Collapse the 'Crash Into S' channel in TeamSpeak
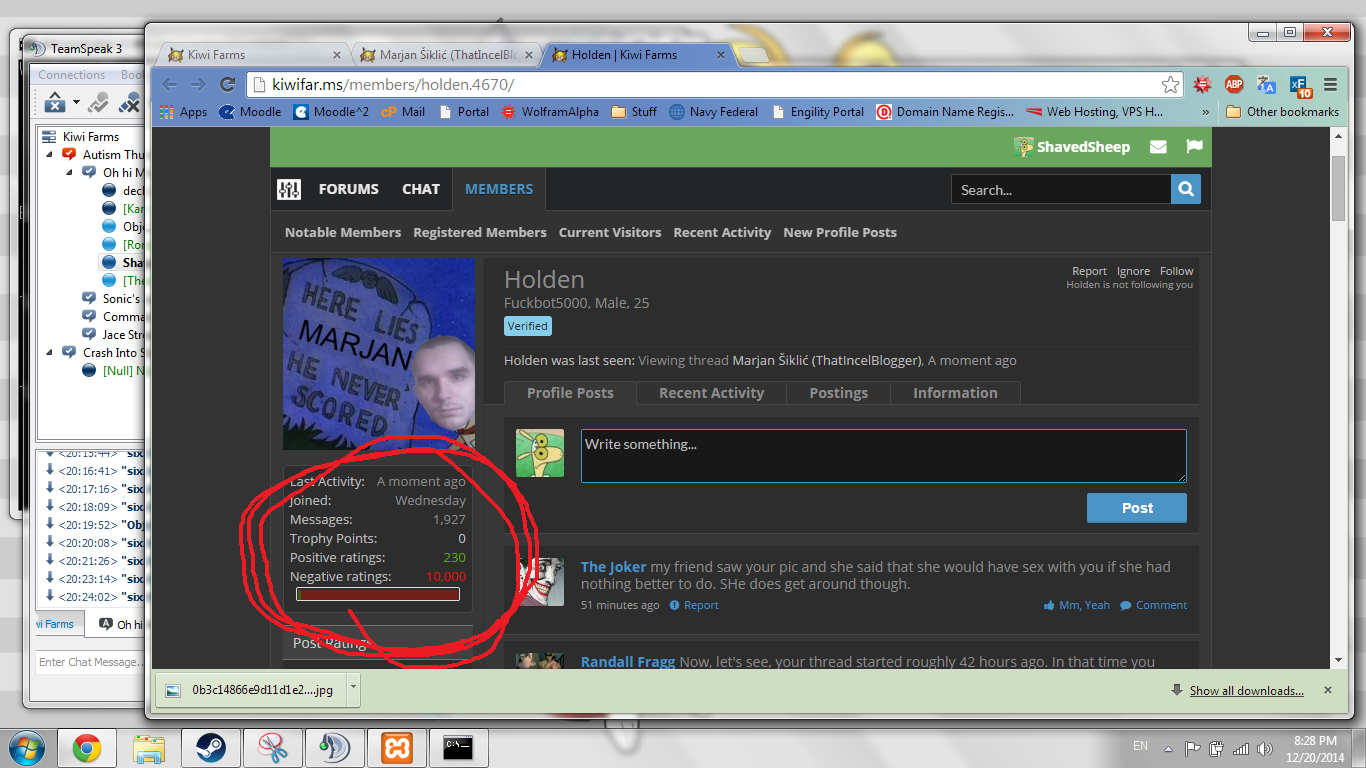The width and height of the screenshot is (1366, 768). click(x=49, y=353)
